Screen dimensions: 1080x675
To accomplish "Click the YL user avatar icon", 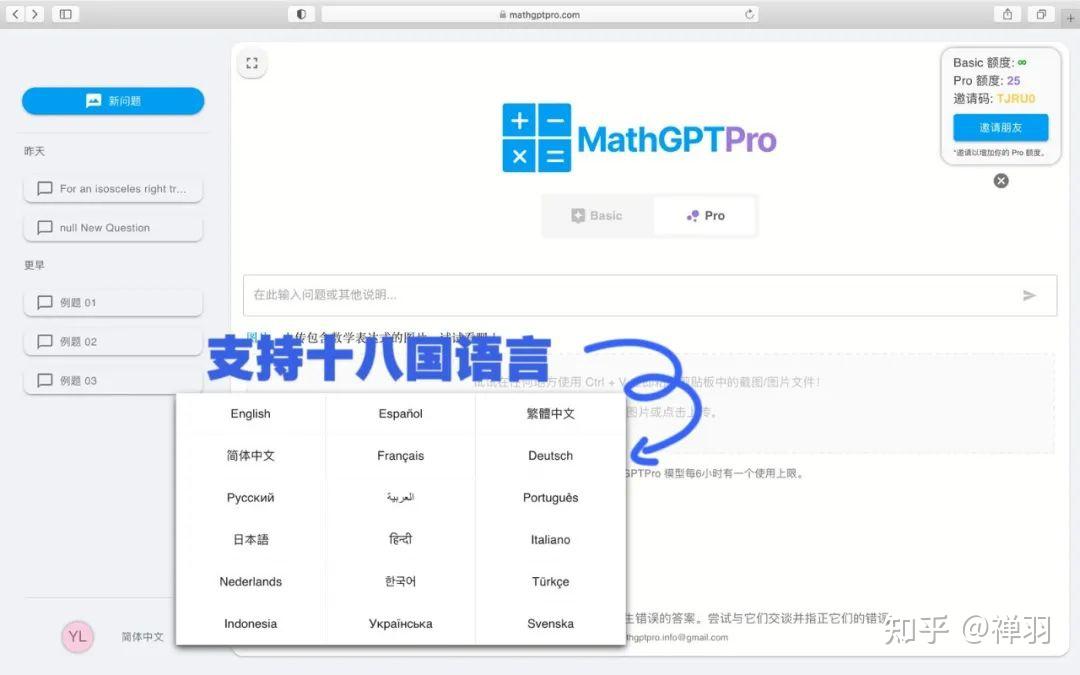I will point(77,637).
